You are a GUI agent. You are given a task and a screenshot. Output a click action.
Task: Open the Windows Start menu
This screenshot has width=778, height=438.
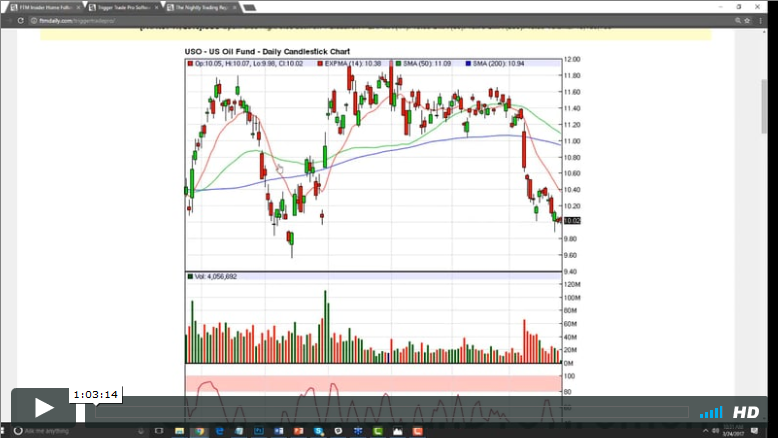pyautogui.click(x=6, y=431)
